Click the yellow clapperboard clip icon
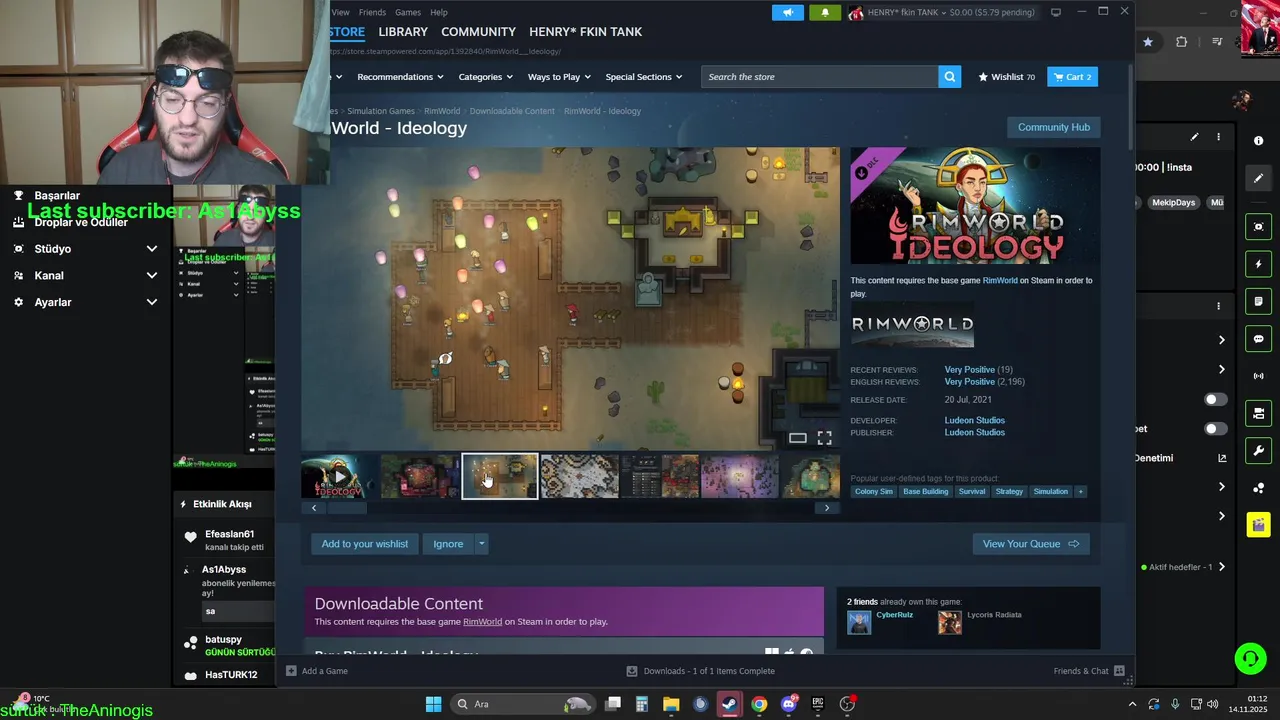This screenshot has width=1280, height=720. tap(1259, 525)
